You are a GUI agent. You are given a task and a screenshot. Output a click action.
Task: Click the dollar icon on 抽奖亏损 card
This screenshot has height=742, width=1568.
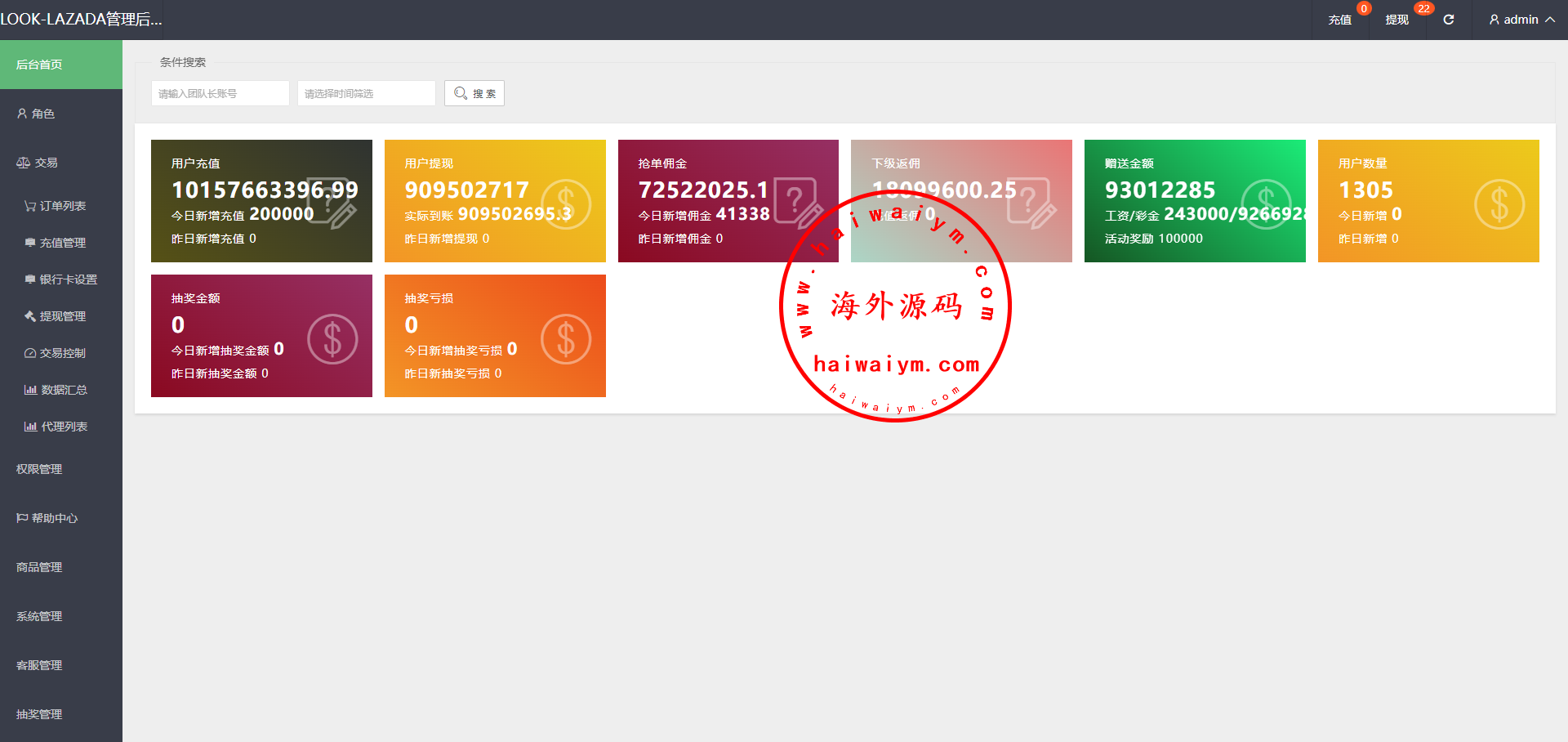565,339
